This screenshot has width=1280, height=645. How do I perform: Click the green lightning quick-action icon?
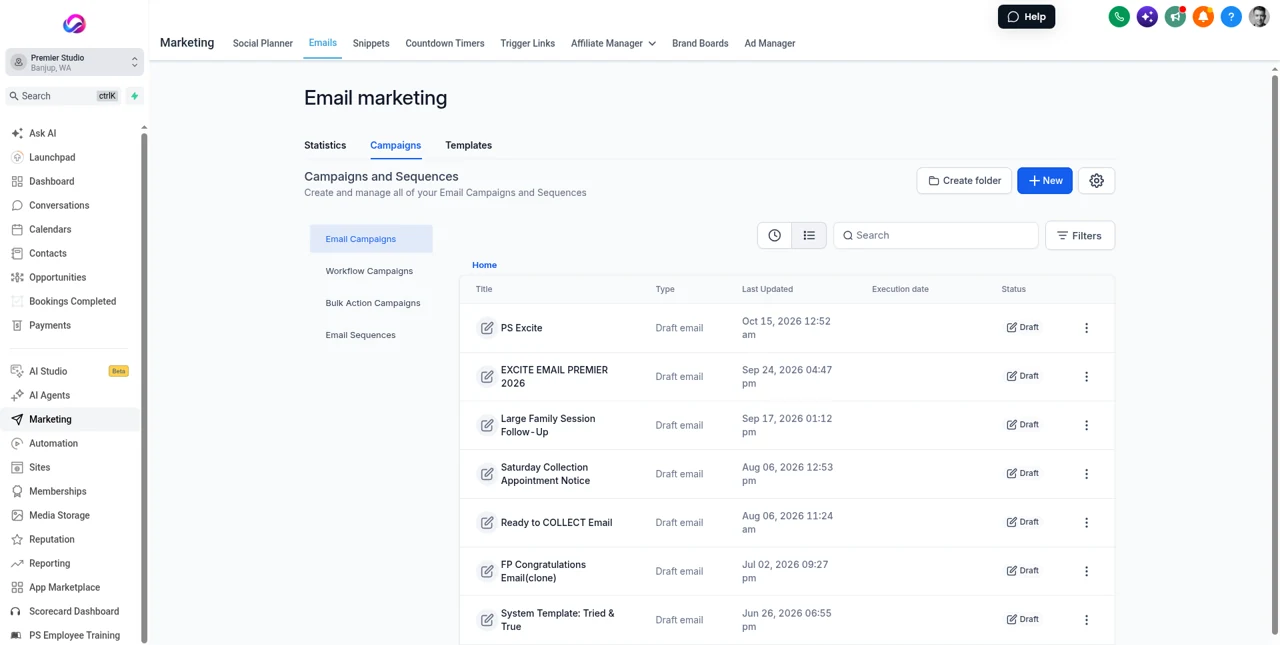tap(135, 96)
